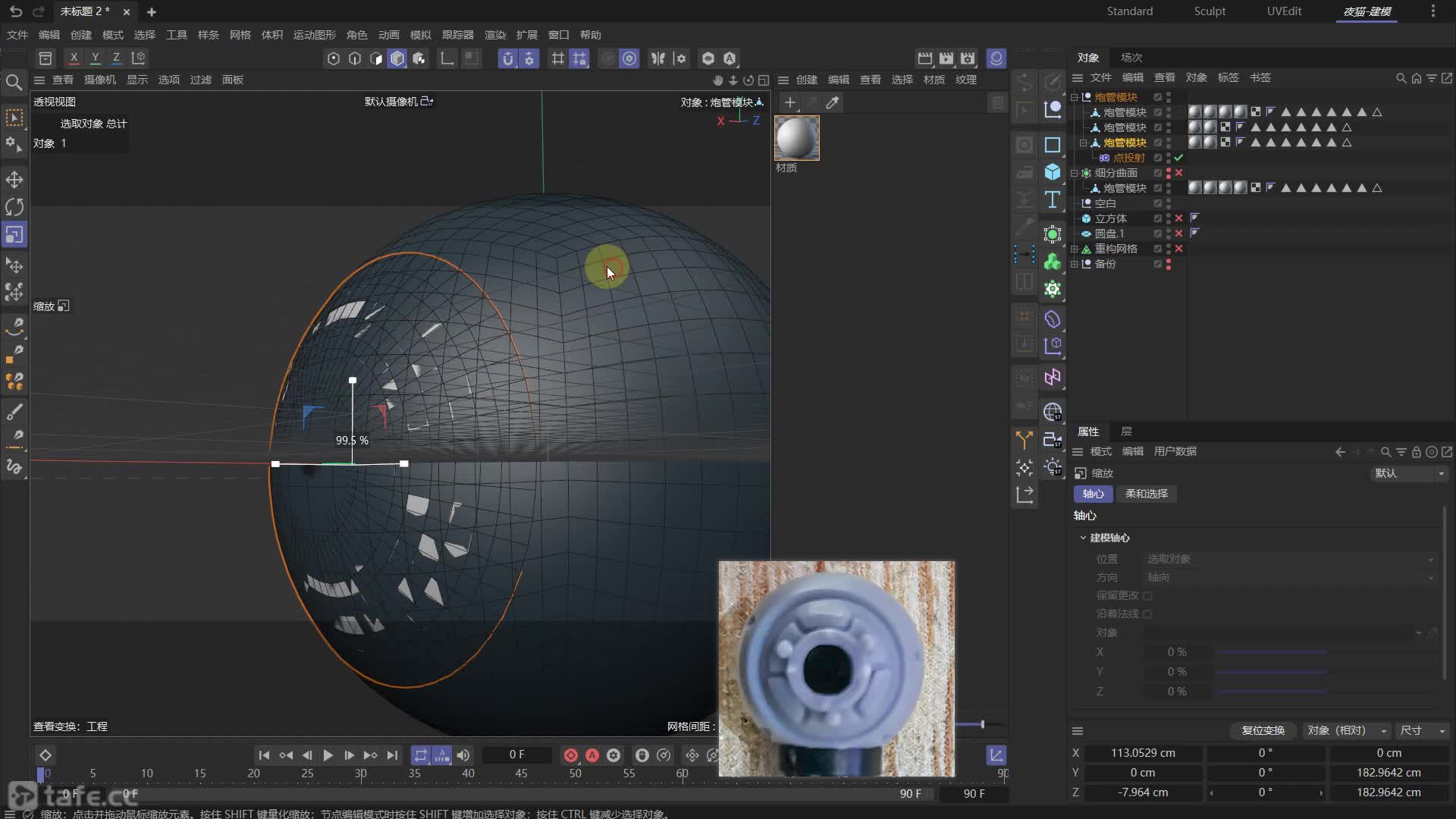This screenshot has height=819, width=1456.
Task: Select the 立方体 object row
Action: pos(1110,218)
